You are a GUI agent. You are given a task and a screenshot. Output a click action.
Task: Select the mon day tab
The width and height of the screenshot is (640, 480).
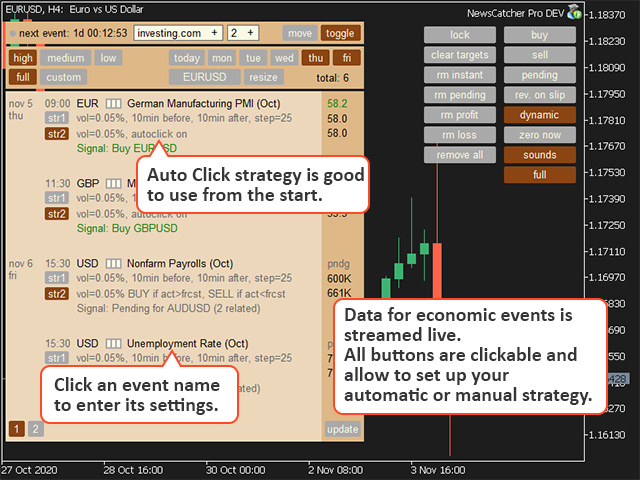pos(222,58)
